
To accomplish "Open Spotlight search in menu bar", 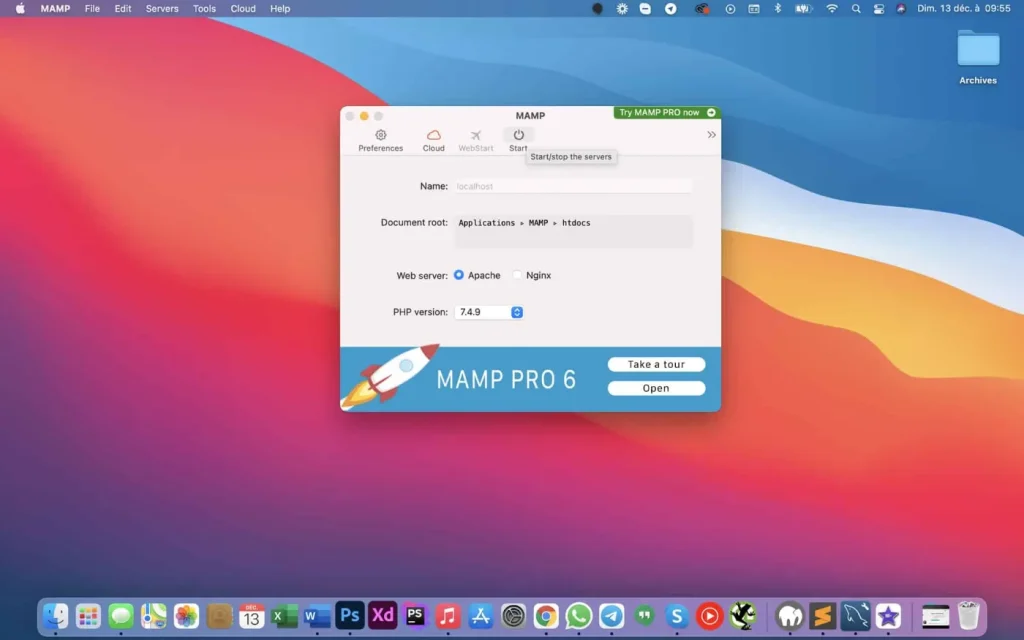I will click(x=856, y=8).
